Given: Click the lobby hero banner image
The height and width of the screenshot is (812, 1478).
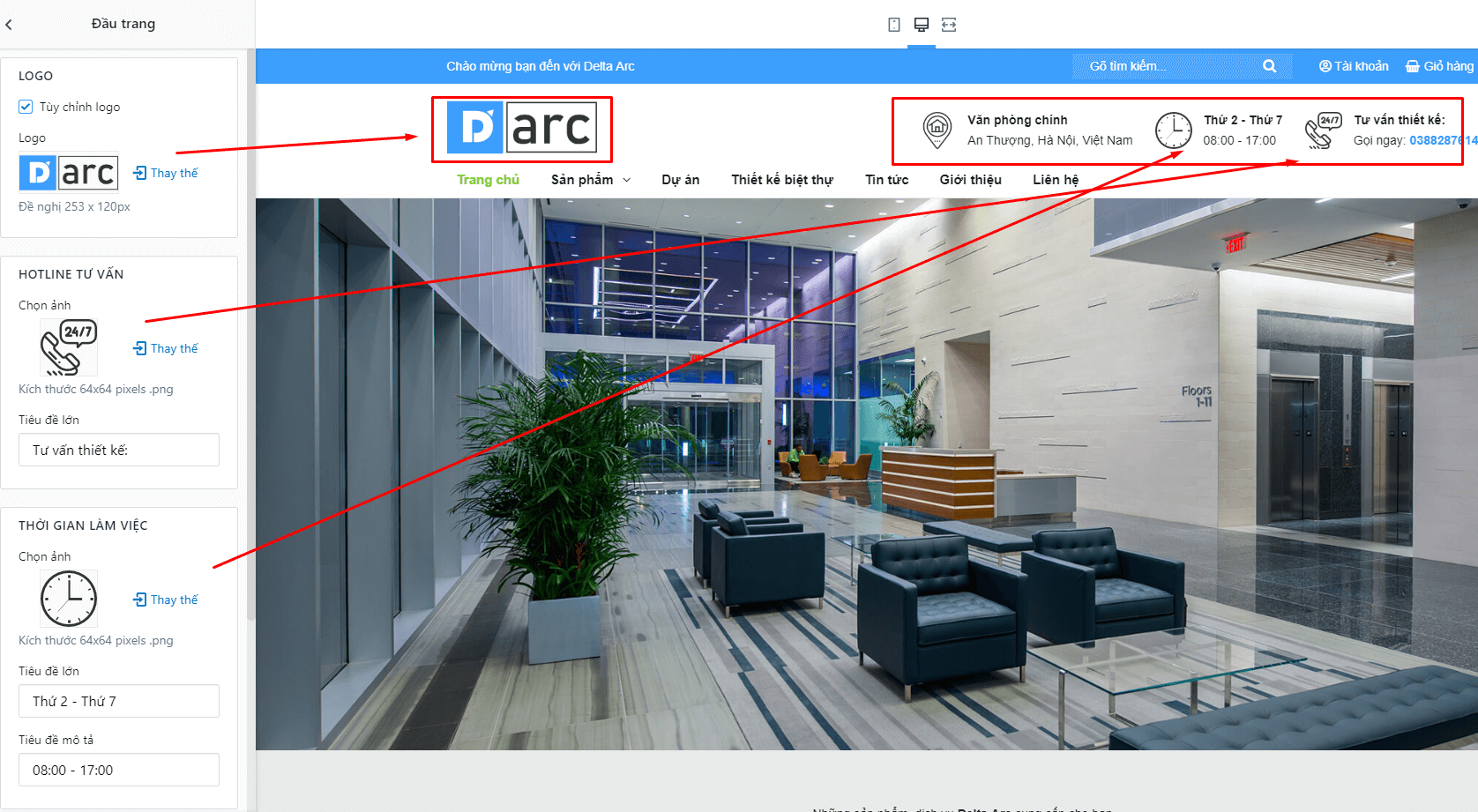Looking at the screenshot, I should 867,474.
